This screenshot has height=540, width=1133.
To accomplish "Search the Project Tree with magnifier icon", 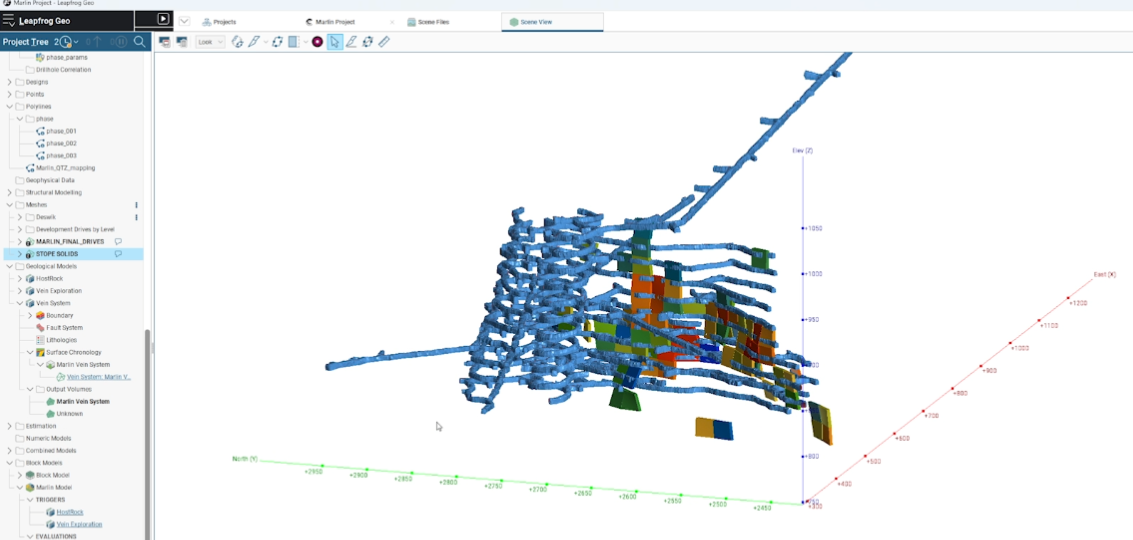I will [140, 42].
